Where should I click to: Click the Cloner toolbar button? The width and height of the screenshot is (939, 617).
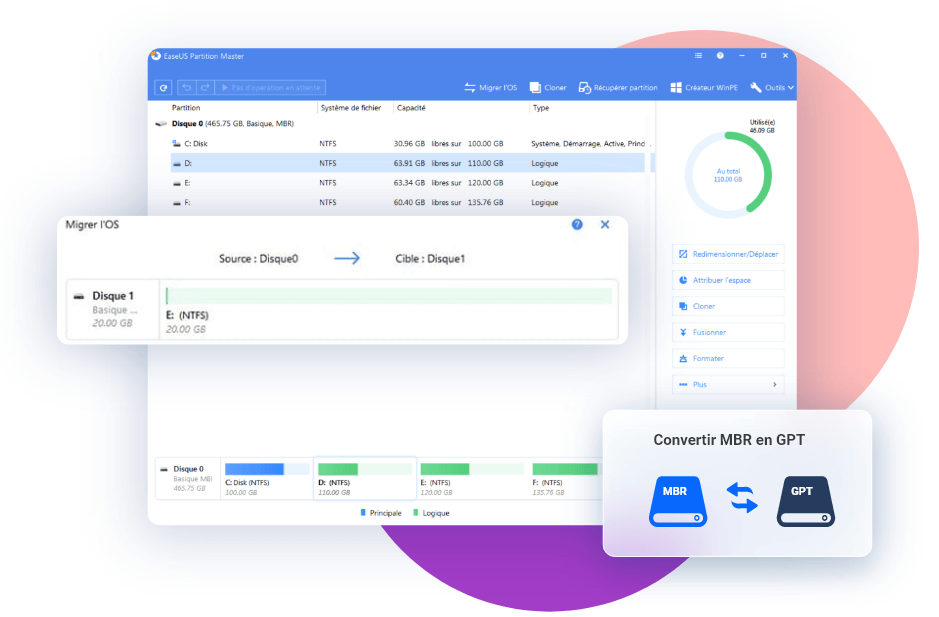point(548,88)
